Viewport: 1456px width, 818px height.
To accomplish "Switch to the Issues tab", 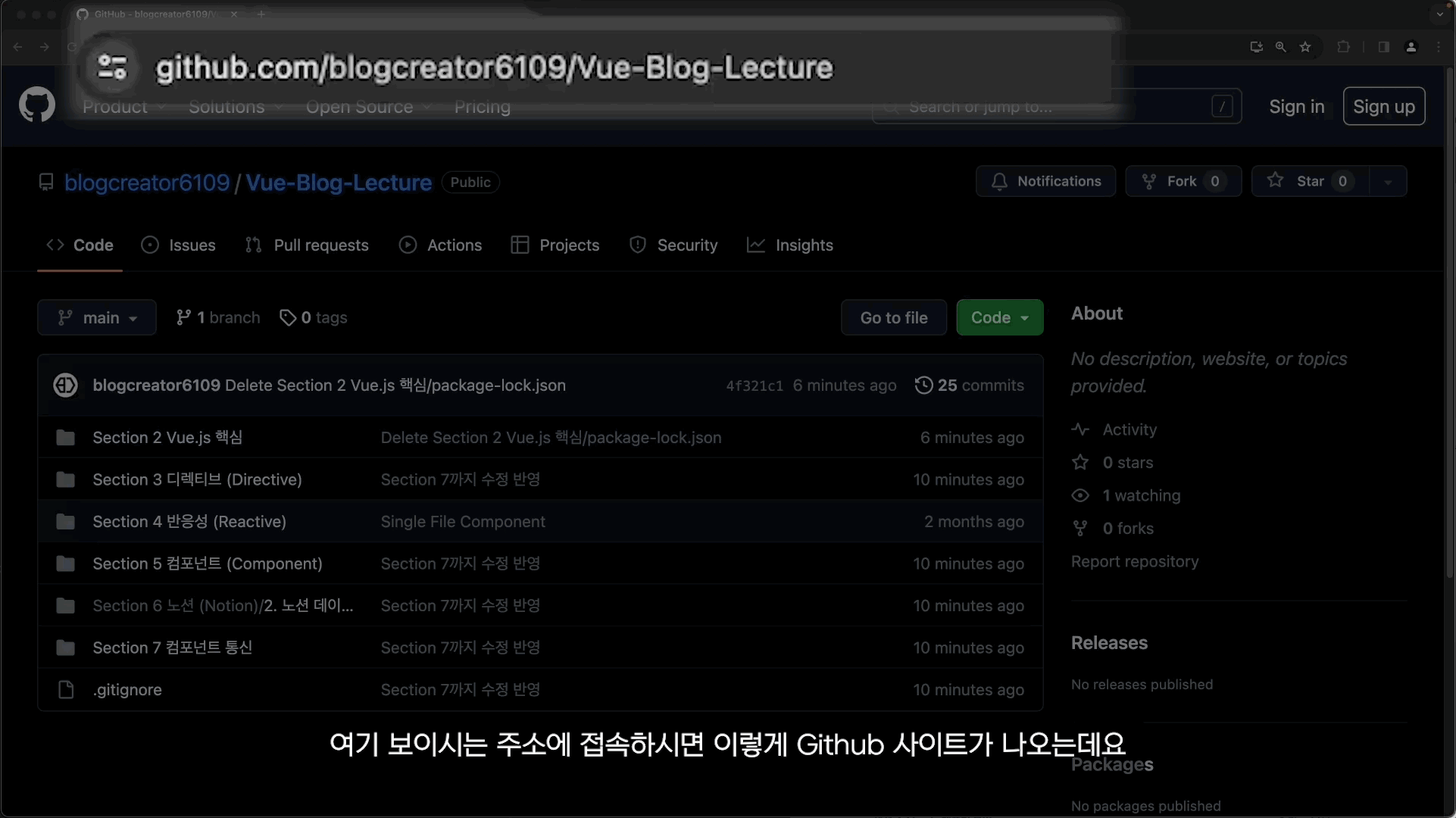I will pyautogui.click(x=179, y=245).
